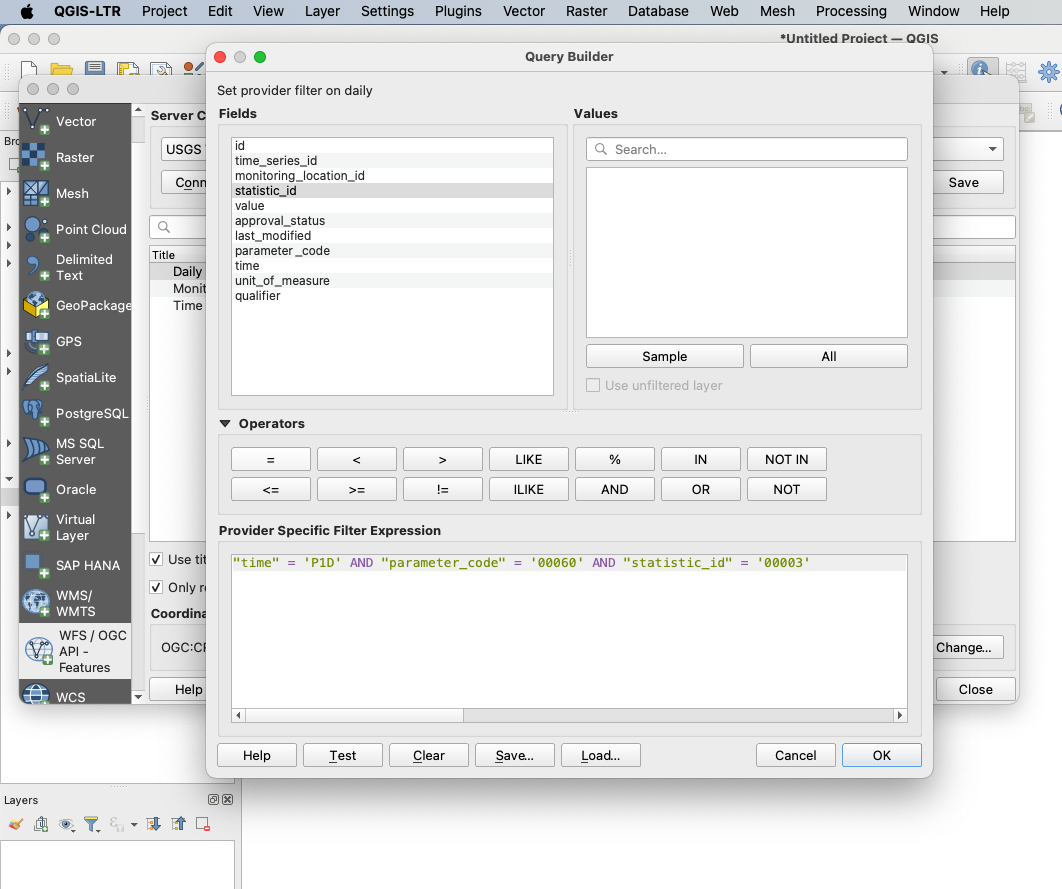Insert the NOT IN operator

pos(786,459)
